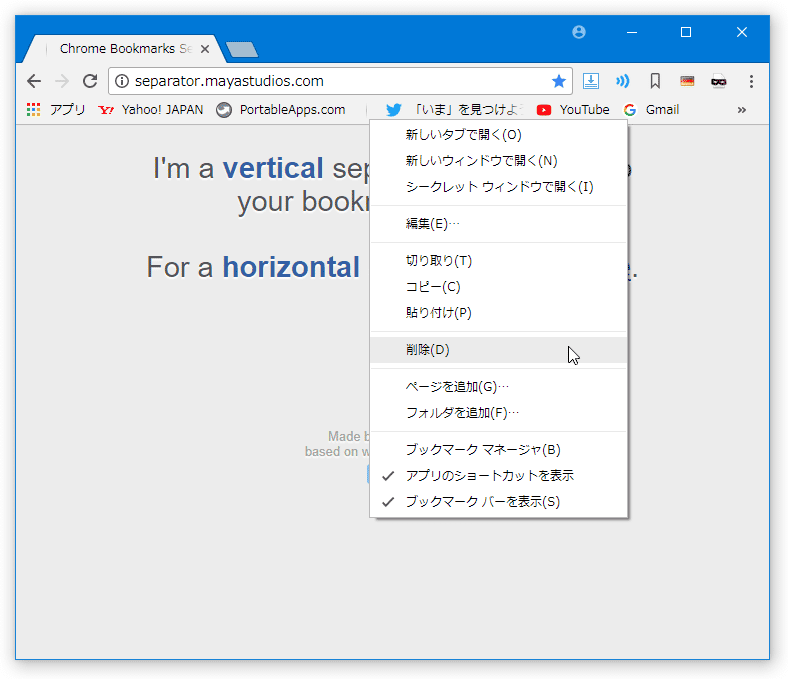Screen dimensions: 788x679
Task: Click the masked-face extension icon
Action: click(719, 81)
